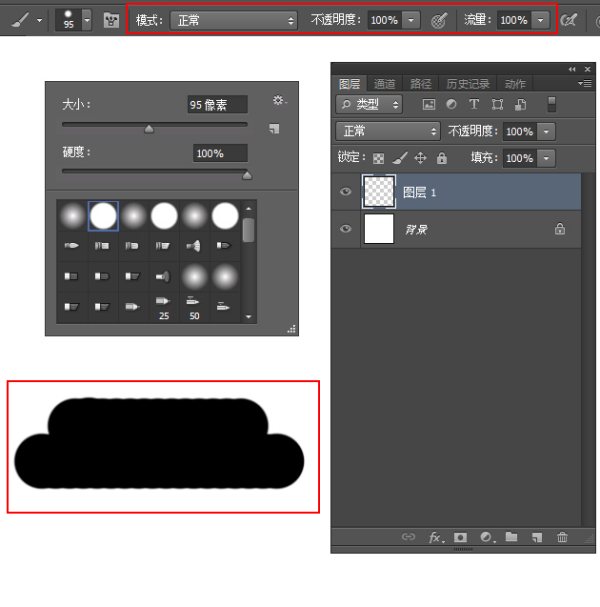Create new preset from this brush icon
600x607 pixels.
(274, 128)
